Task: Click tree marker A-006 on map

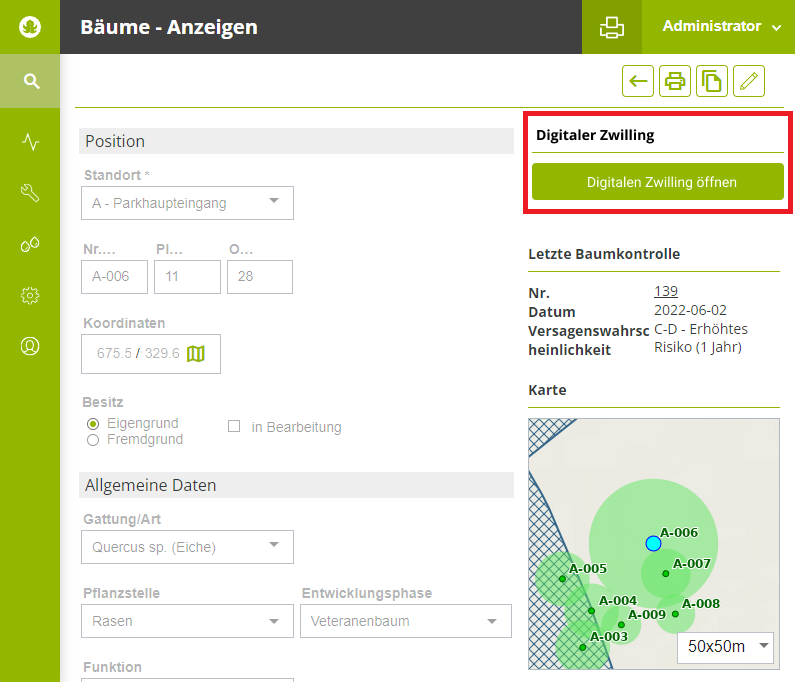Action: [653, 543]
